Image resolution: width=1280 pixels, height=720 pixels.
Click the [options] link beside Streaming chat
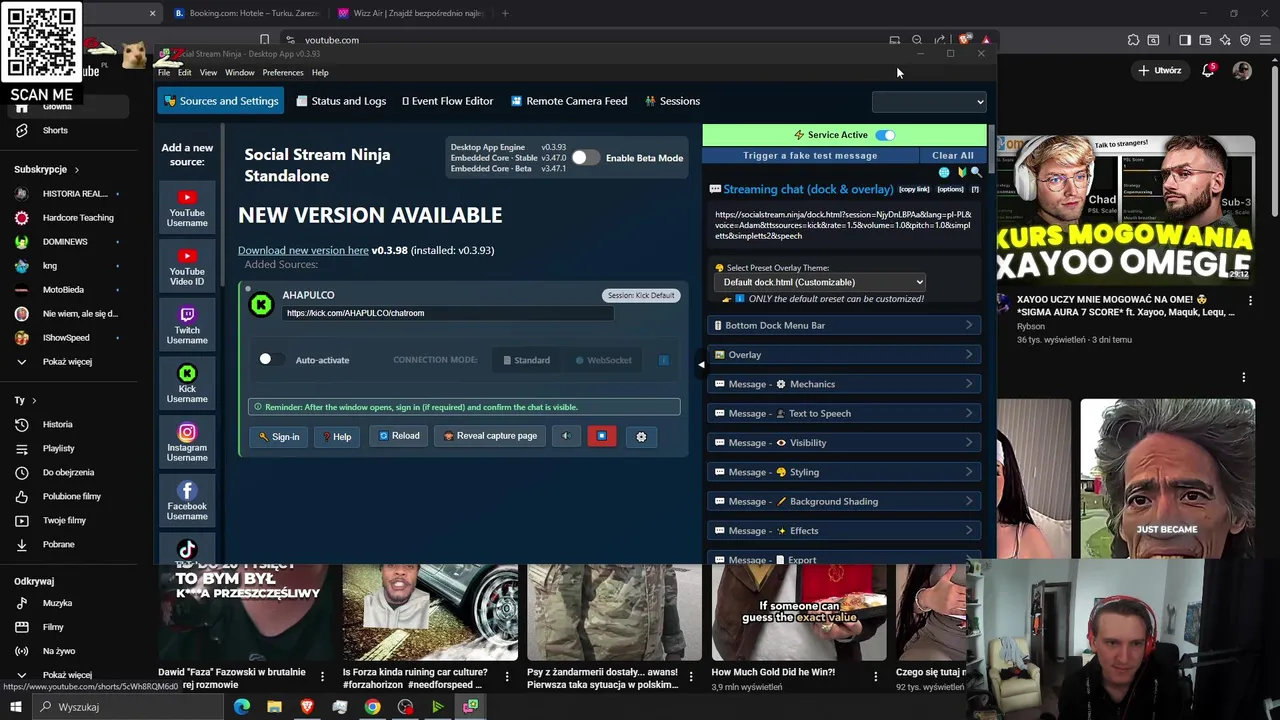[x=950, y=189]
